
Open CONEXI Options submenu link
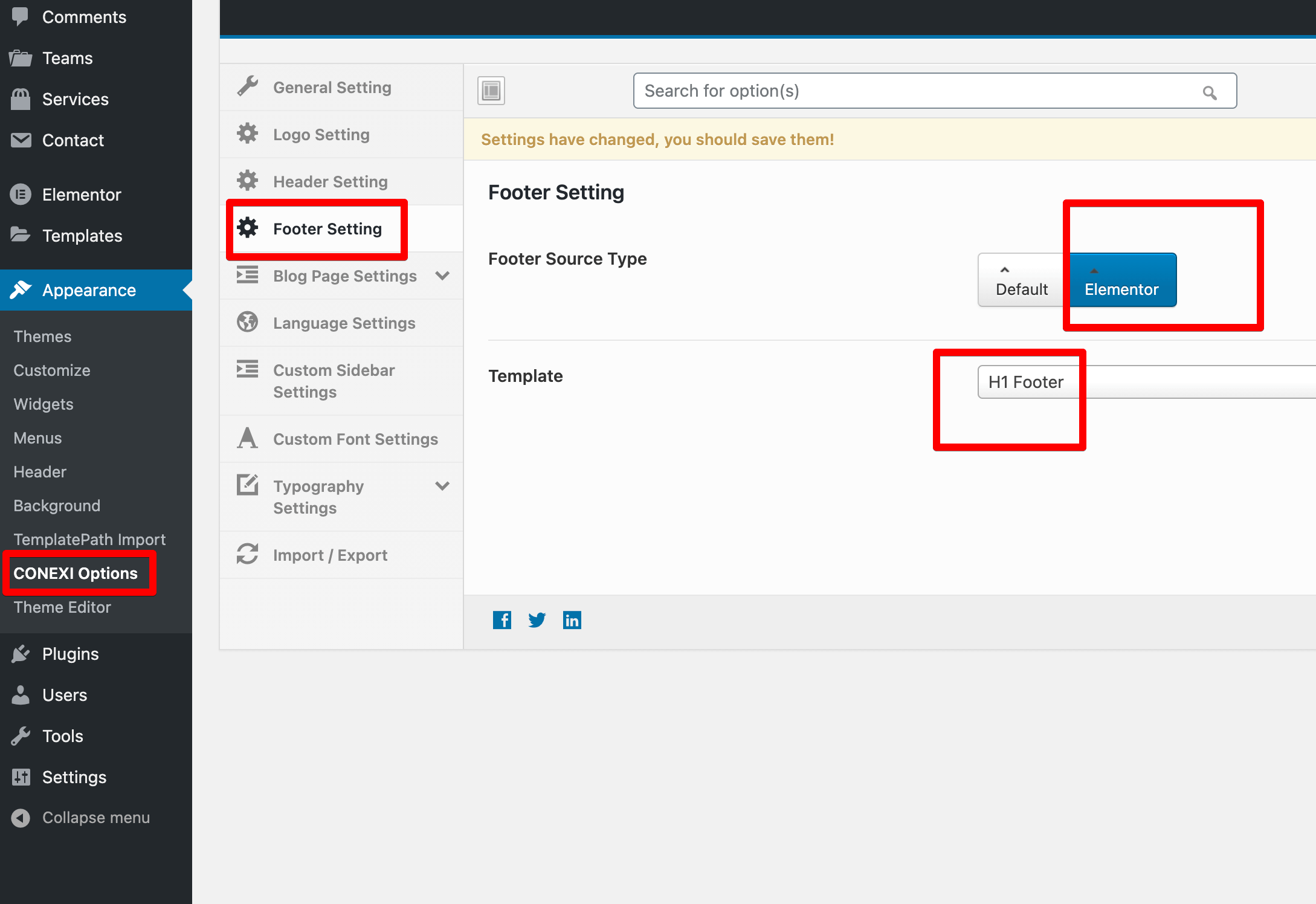tap(76, 573)
